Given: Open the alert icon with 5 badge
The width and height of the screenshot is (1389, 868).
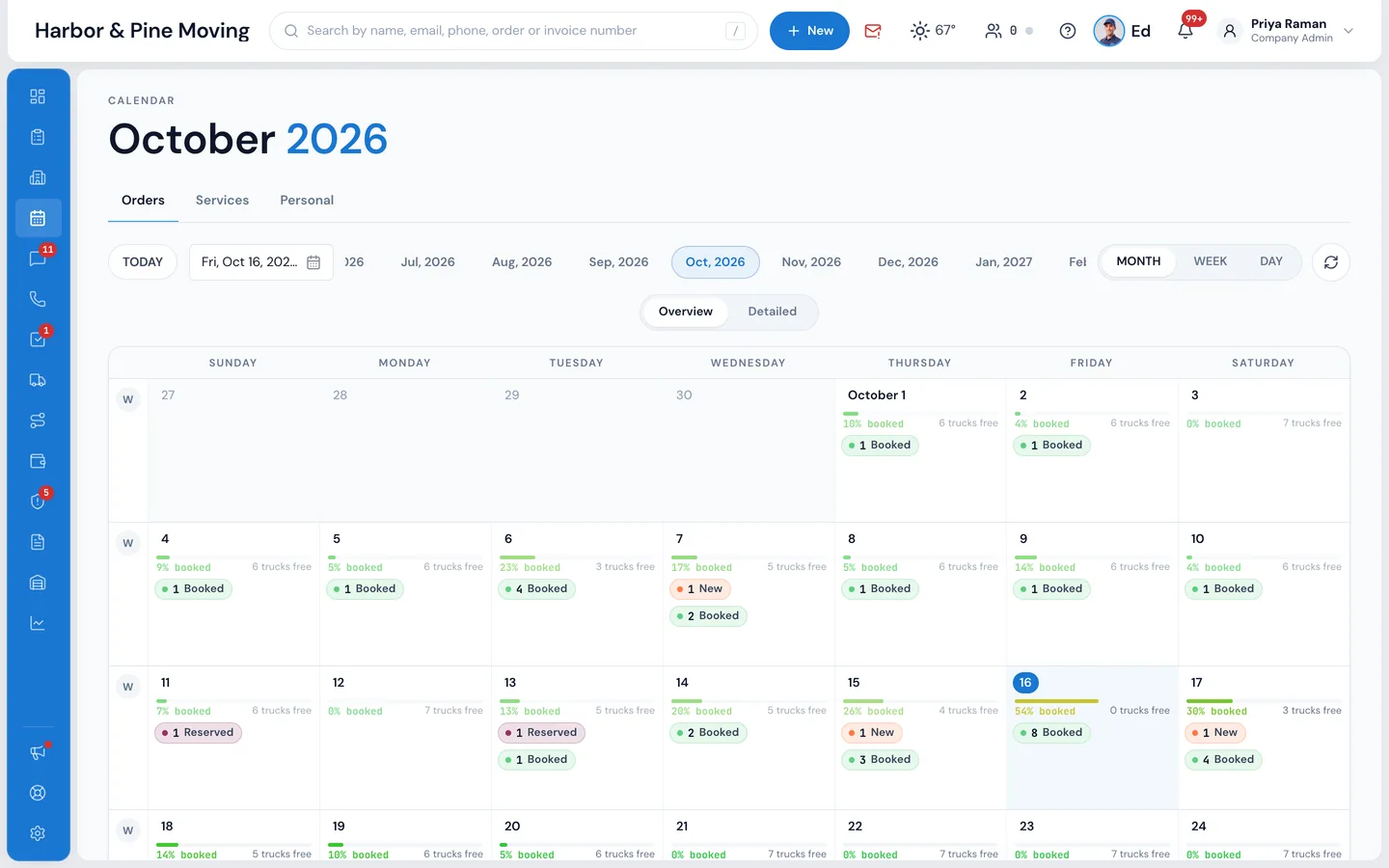Looking at the screenshot, I should [38, 502].
